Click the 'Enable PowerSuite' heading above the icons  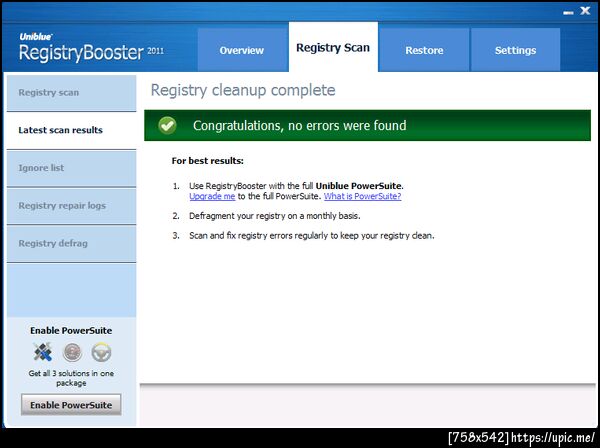71,331
